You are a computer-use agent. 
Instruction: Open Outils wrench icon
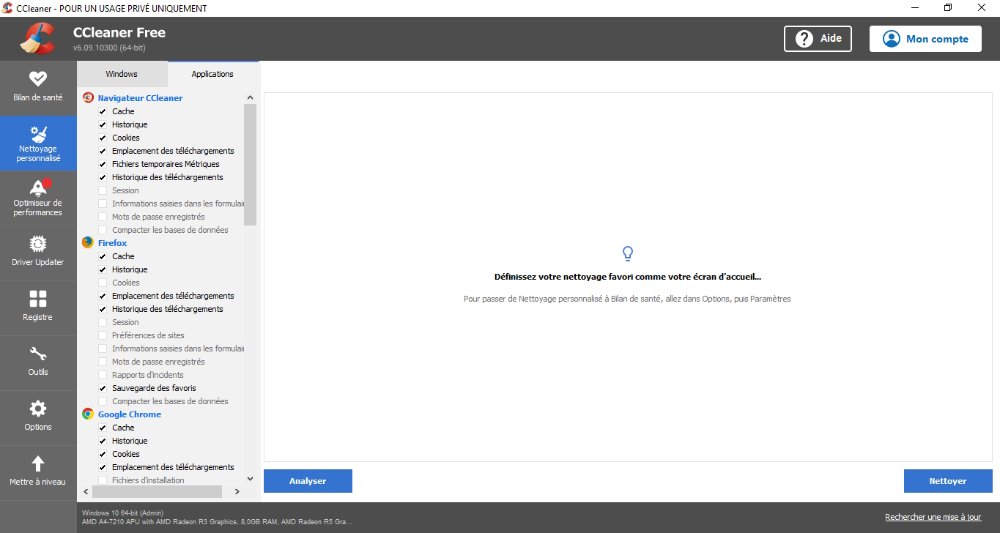pyautogui.click(x=38, y=353)
